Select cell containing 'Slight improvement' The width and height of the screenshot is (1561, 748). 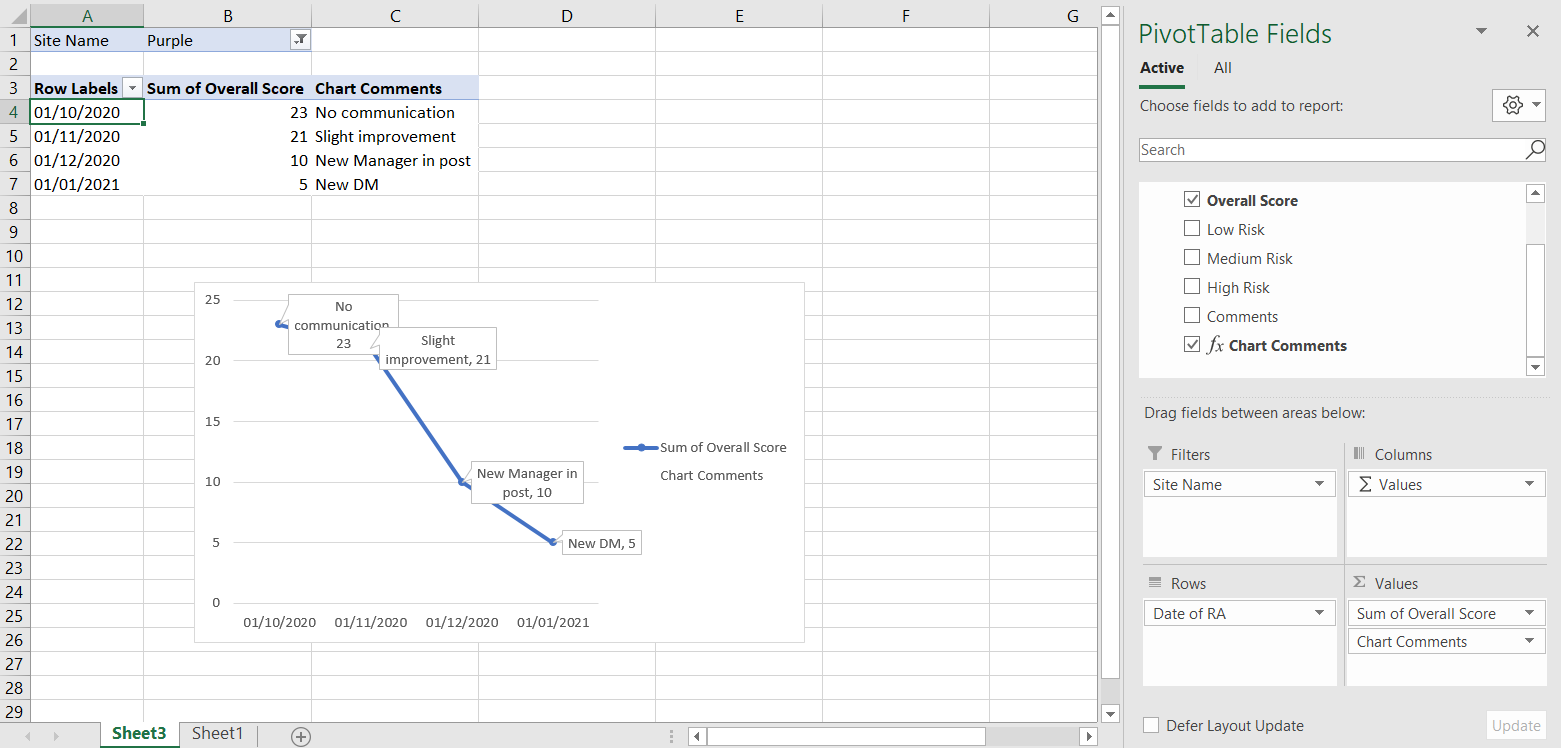point(395,136)
